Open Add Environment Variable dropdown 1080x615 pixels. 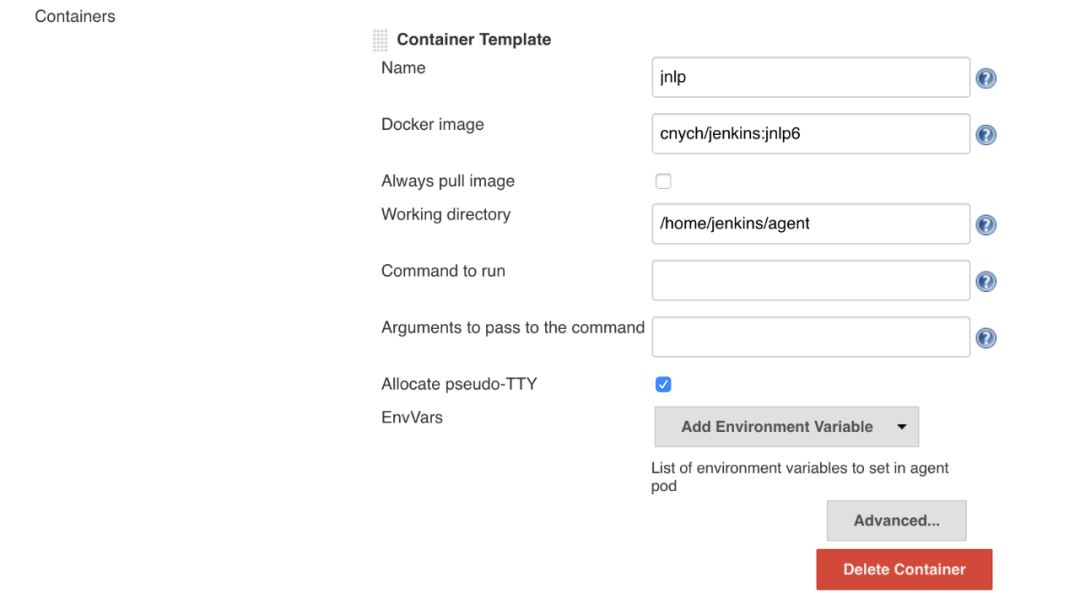tap(777, 427)
